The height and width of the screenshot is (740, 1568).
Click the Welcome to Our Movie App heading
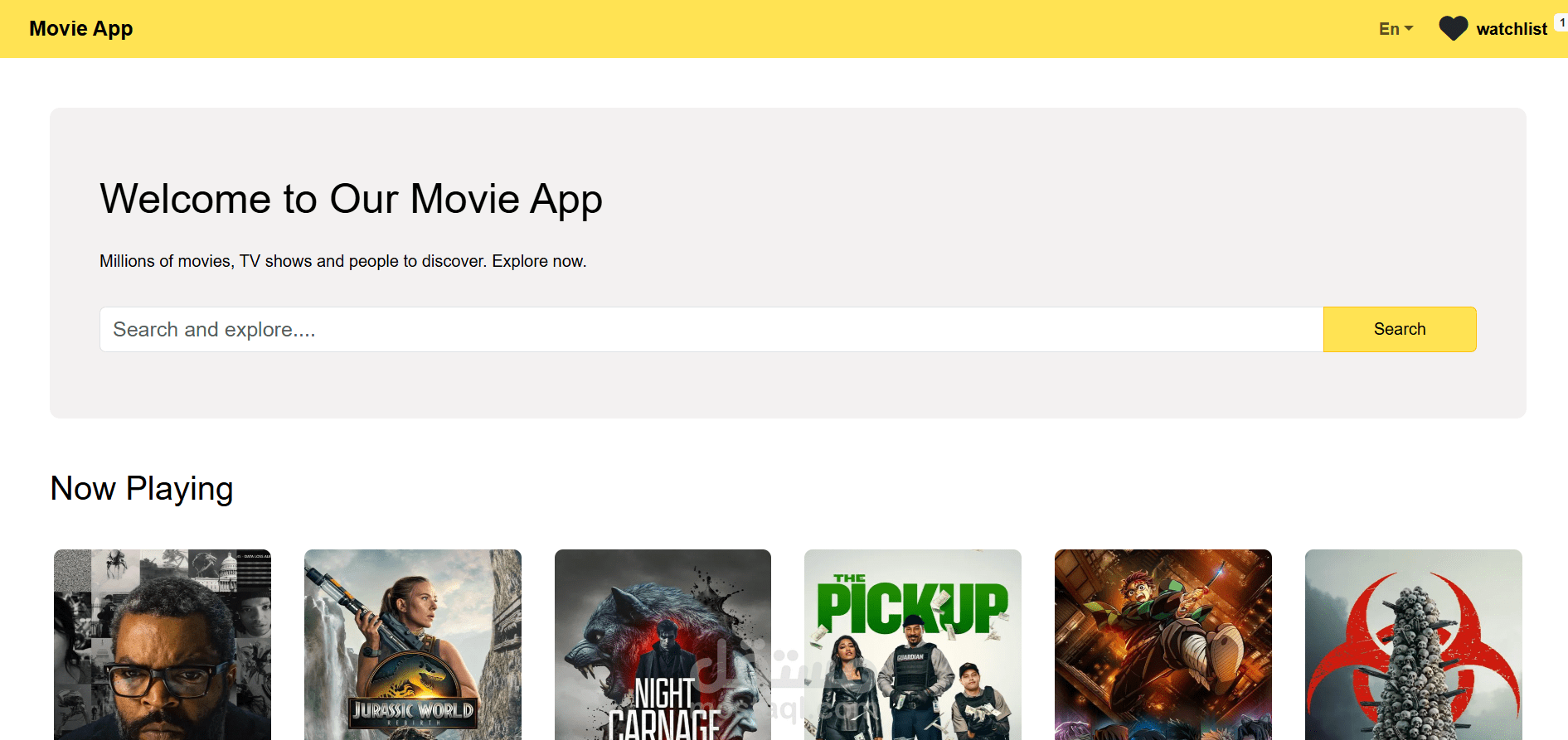(x=351, y=200)
